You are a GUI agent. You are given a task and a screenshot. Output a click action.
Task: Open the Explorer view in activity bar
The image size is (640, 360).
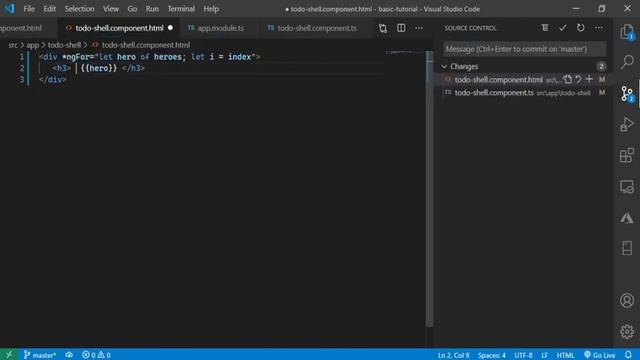pyautogui.click(x=627, y=32)
